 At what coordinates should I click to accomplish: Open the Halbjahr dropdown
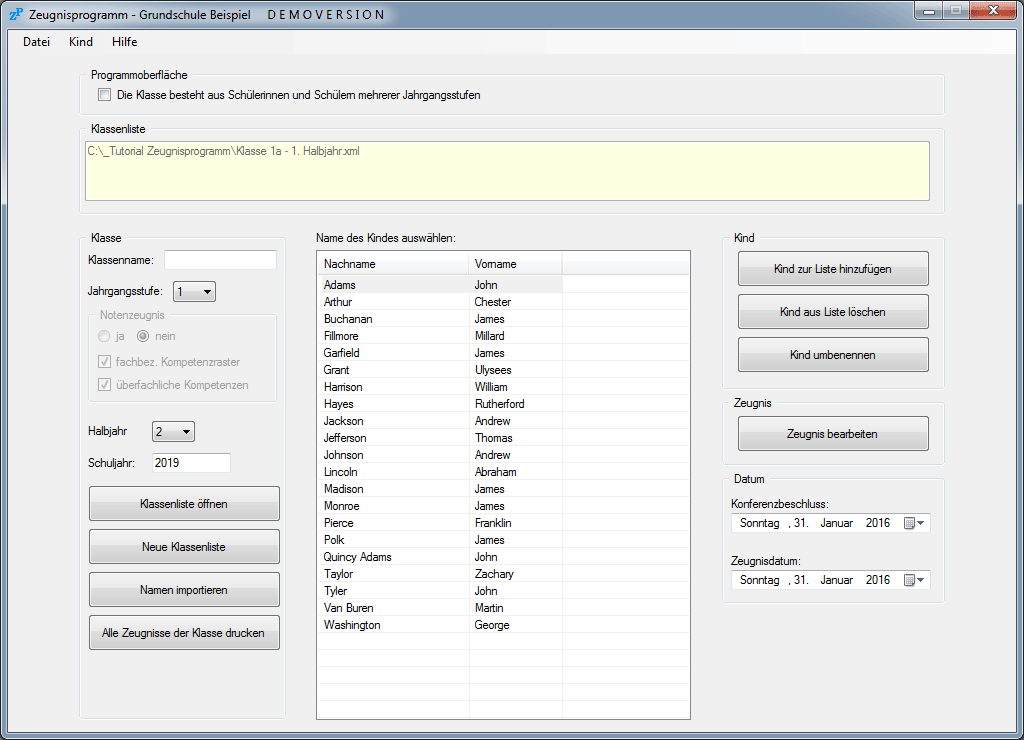coord(173,432)
